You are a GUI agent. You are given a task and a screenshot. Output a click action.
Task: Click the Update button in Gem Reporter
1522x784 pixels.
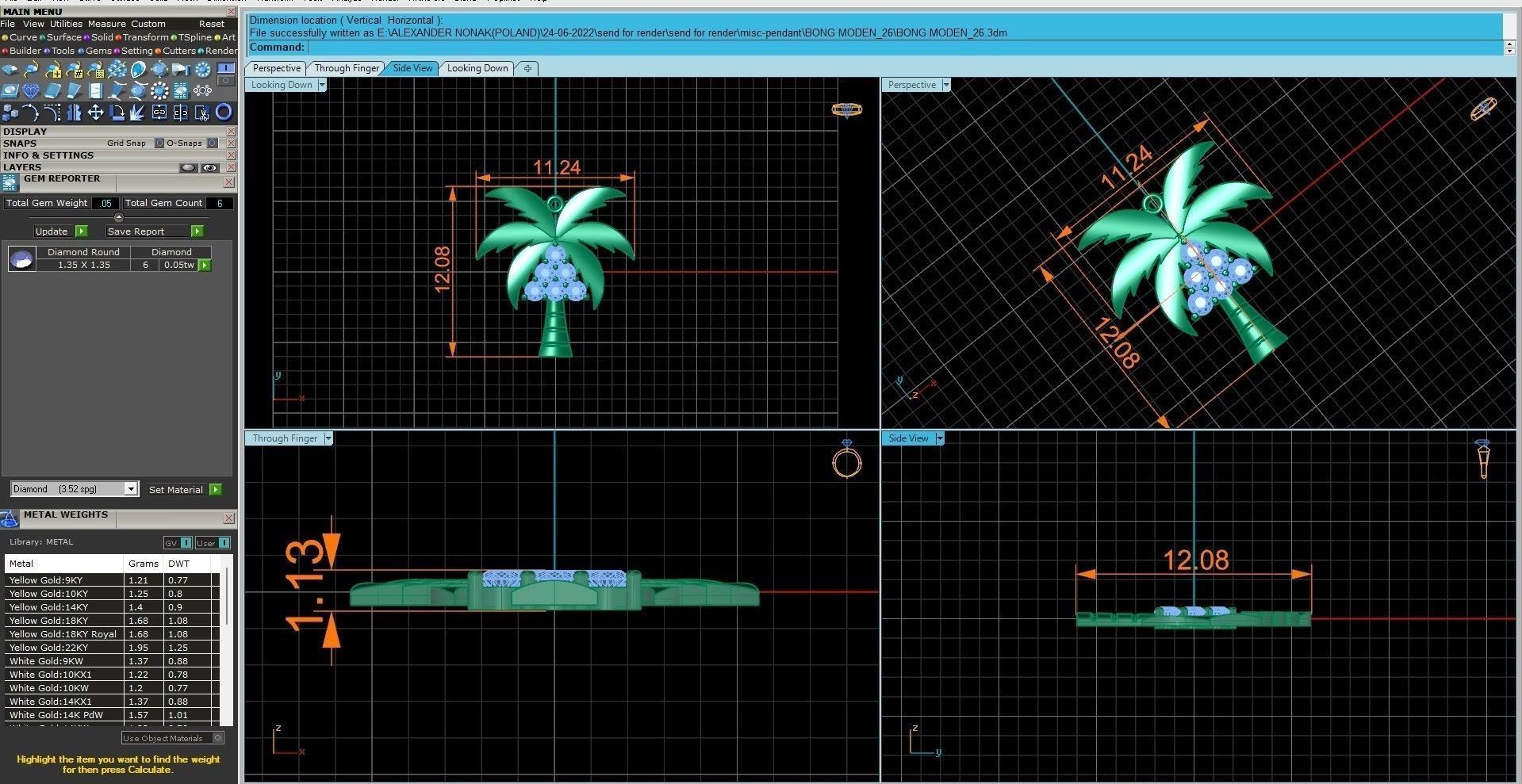59,231
